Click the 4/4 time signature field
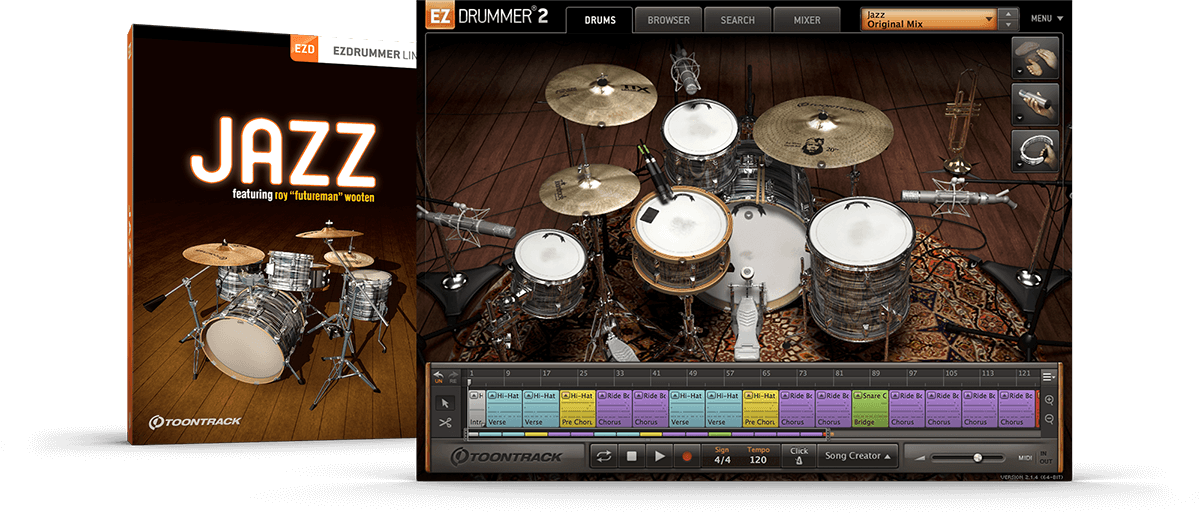This screenshot has width=1200, height=517. [x=722, y=456]
